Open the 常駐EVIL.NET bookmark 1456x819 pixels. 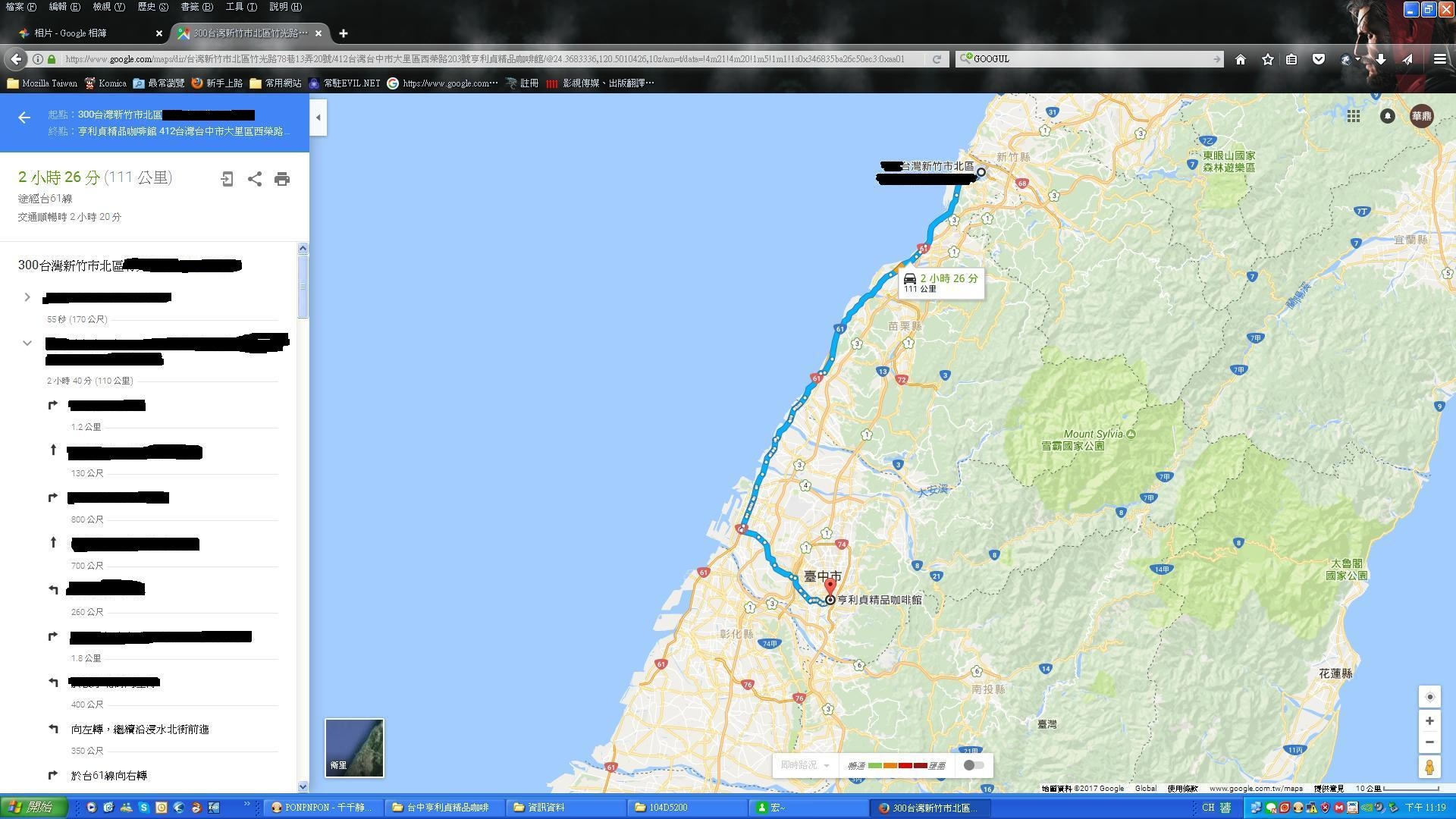[x=344, y=83]
